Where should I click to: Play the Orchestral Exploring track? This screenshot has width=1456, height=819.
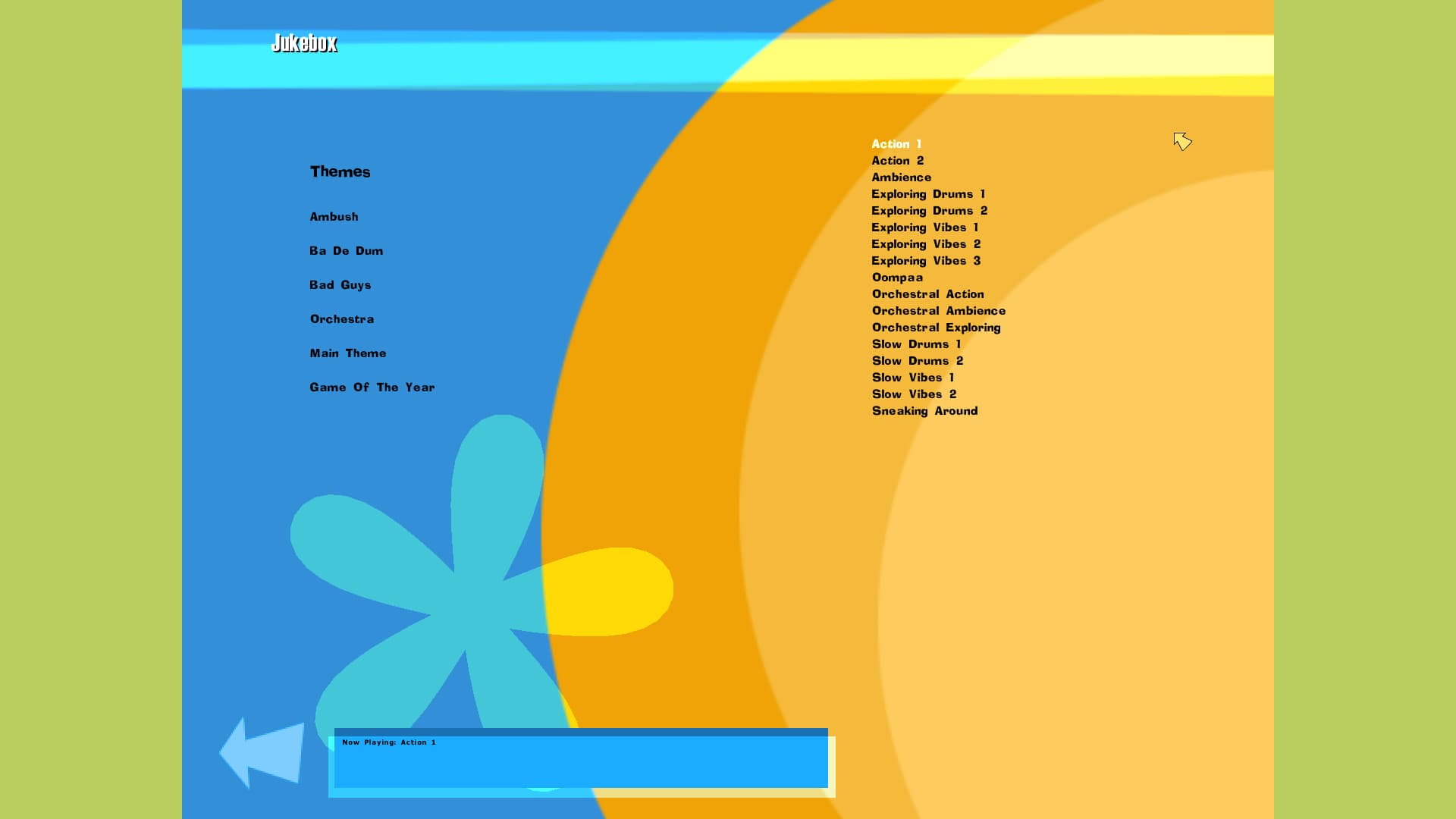[x=936, y=328]
